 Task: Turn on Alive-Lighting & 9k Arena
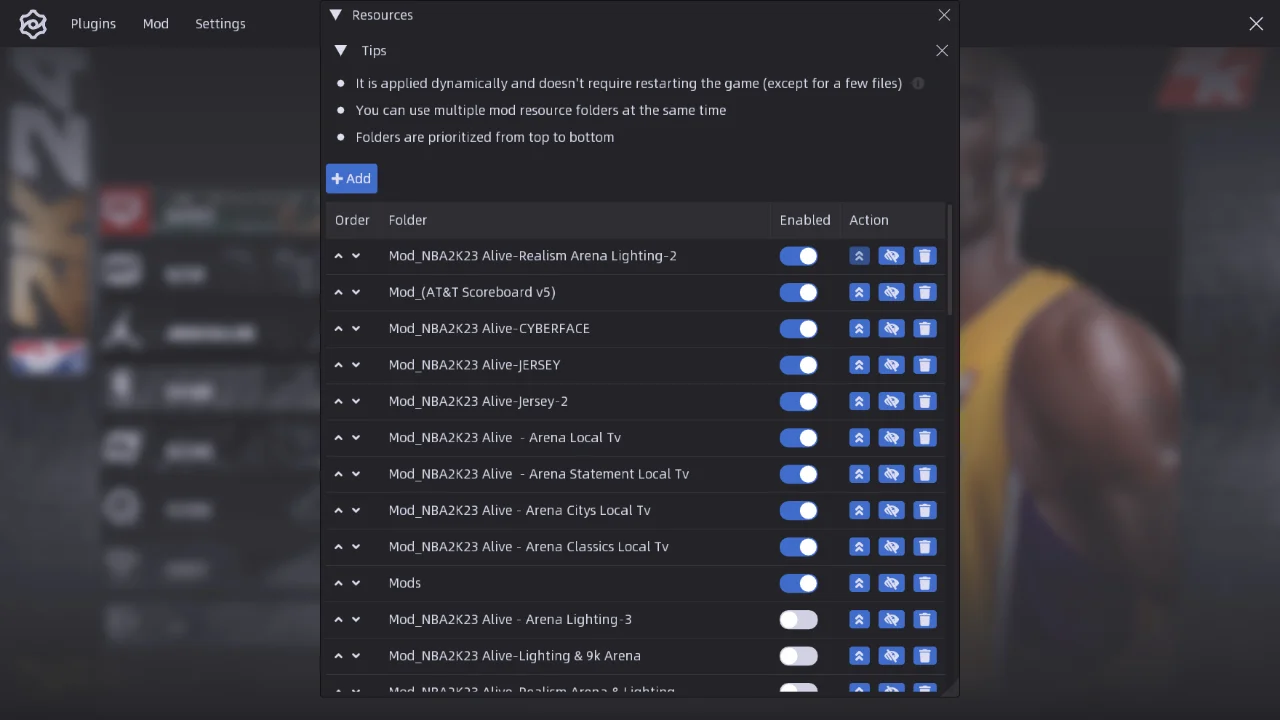[x=799, y=656]
